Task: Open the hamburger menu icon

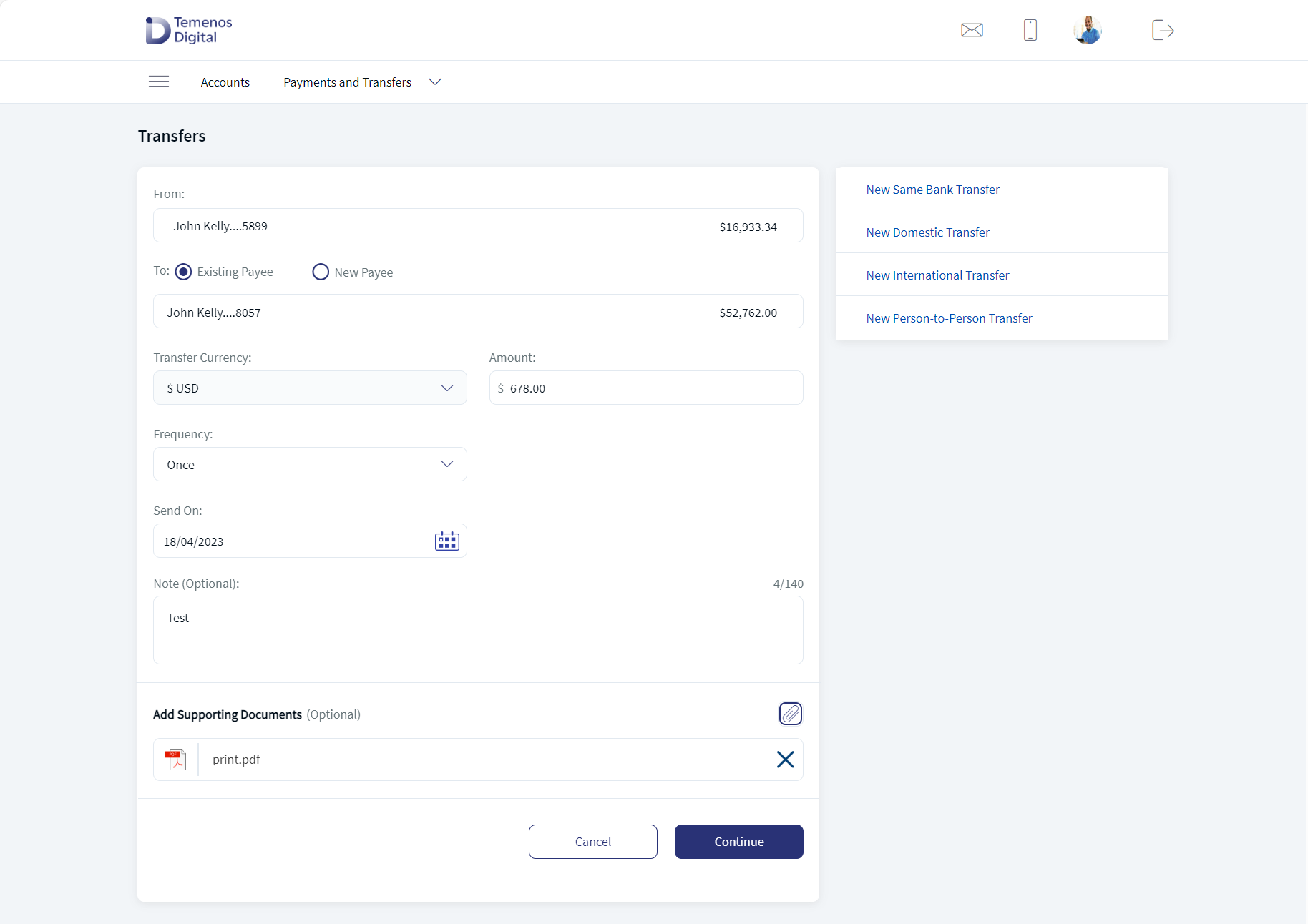Action: (x=159, y=82)
